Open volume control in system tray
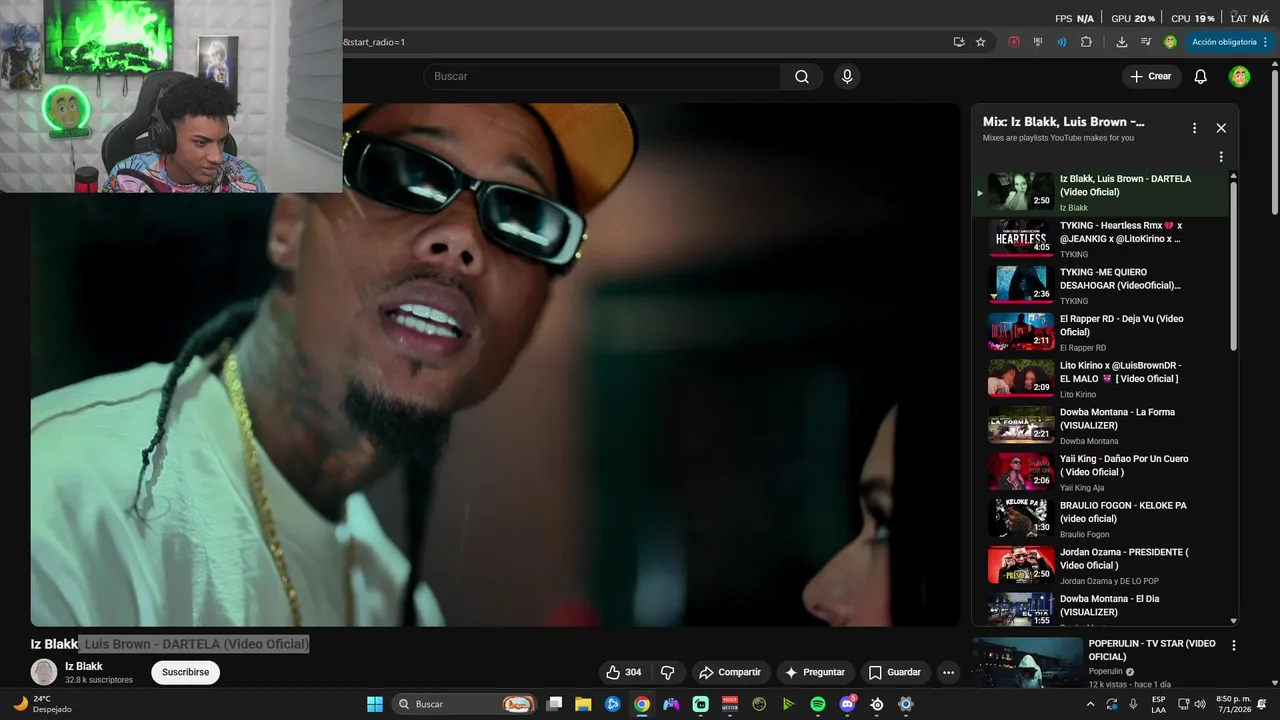 click(1201, 704)
